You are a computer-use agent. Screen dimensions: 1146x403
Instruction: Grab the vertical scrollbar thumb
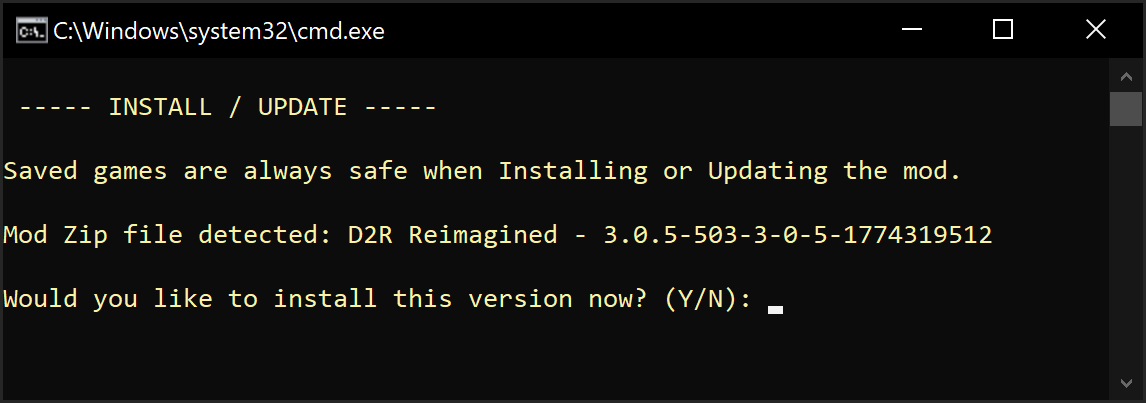(1125, 108)
